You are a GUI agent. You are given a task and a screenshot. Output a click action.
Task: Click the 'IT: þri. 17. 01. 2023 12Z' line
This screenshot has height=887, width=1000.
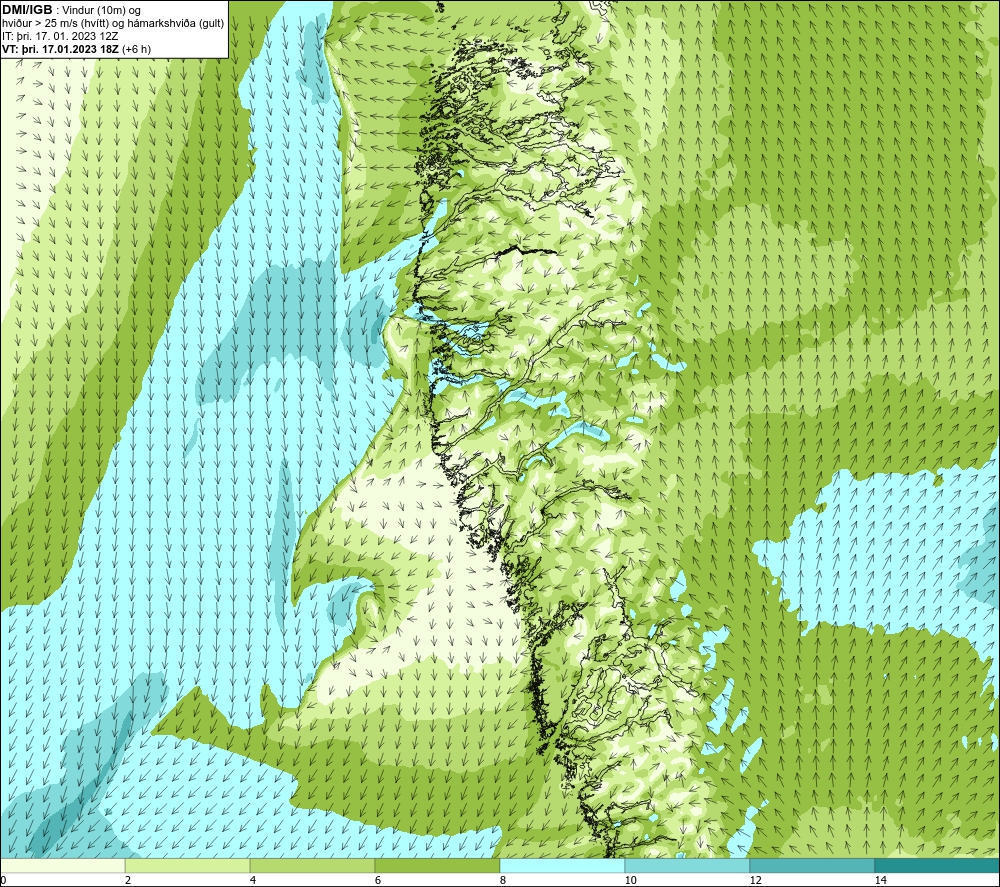coord(60,36)
